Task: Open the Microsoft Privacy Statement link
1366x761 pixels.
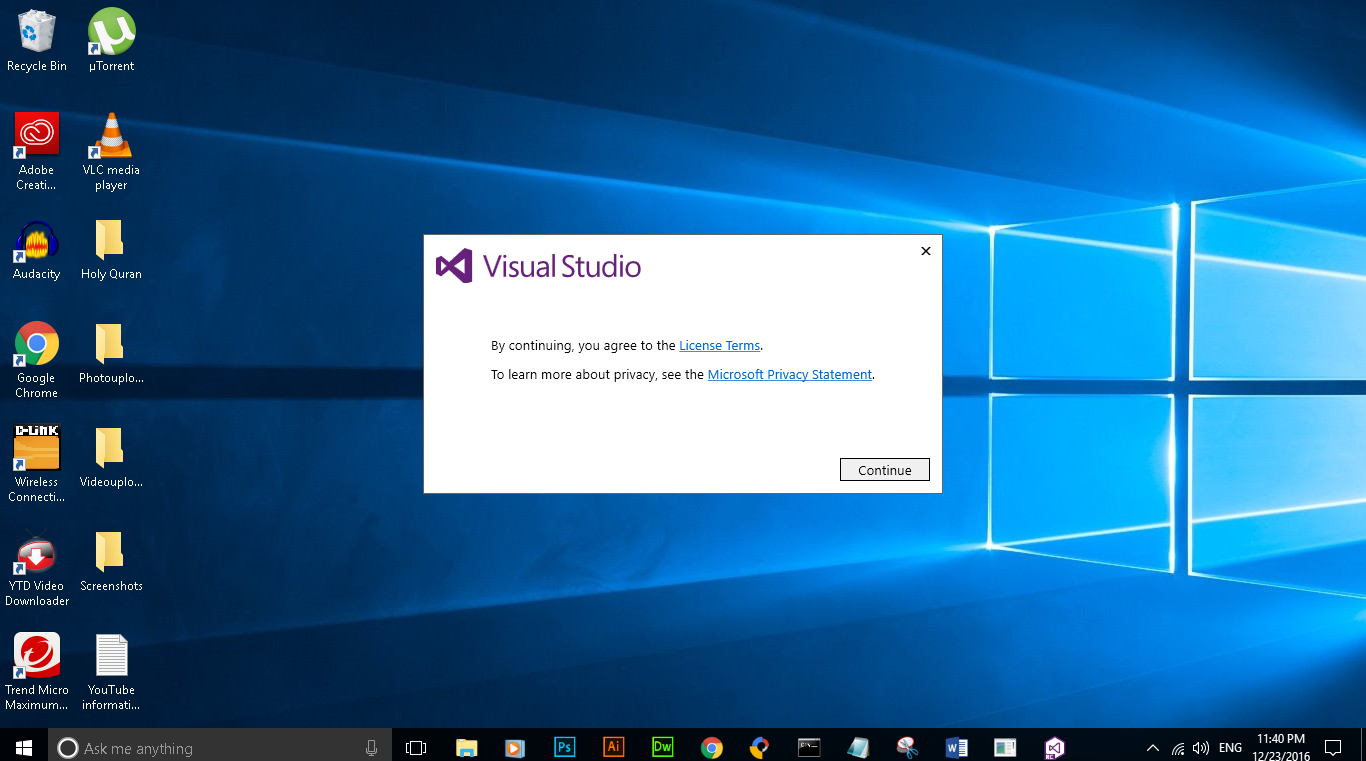Action: pyautogui.click(x=790, y=375)
